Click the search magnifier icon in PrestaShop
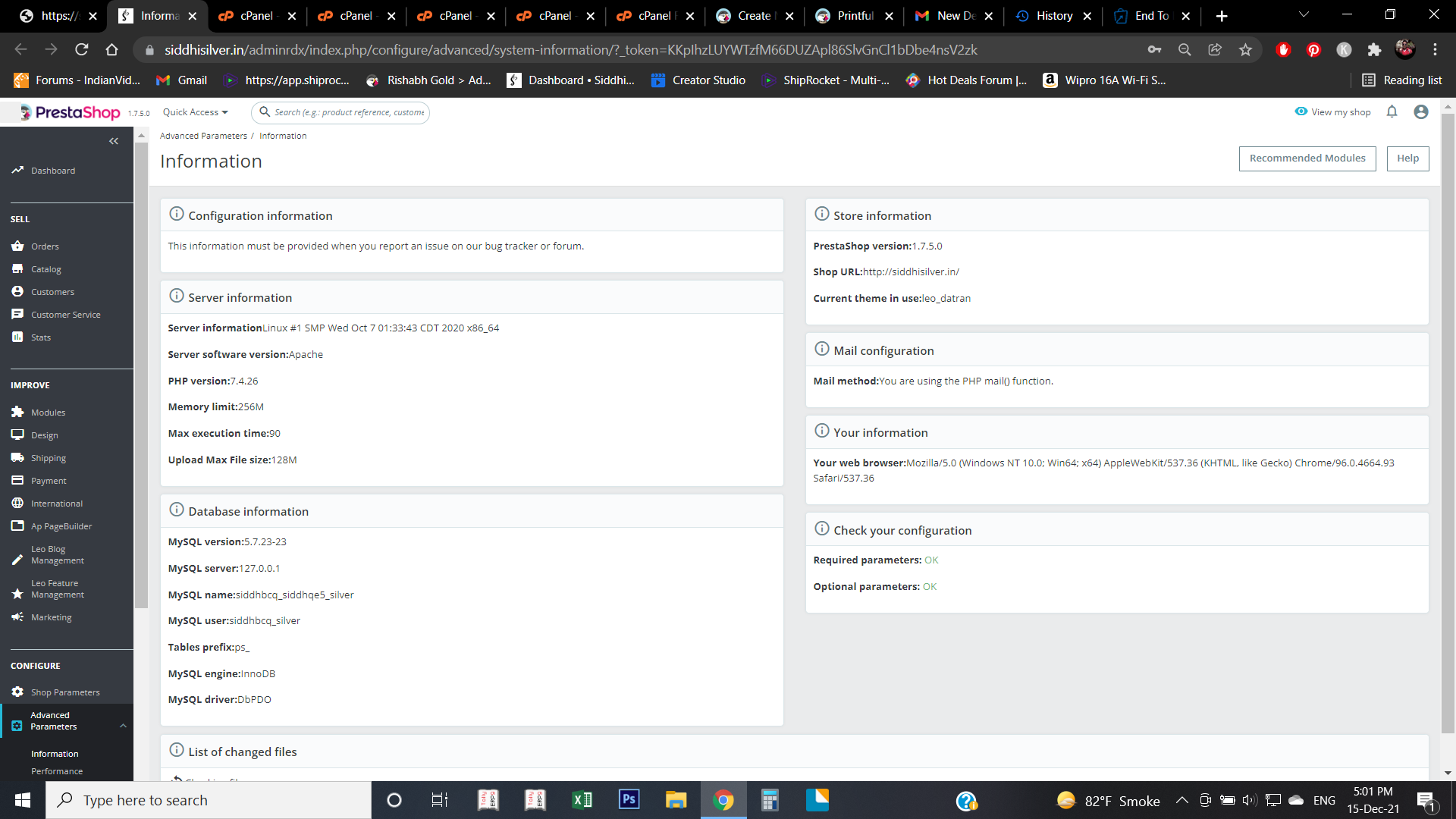 (265, 111)
